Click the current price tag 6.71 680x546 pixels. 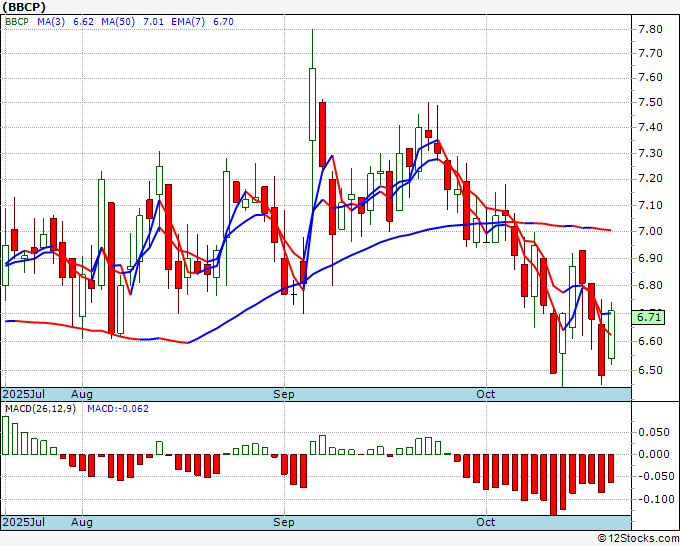[648, 317]
